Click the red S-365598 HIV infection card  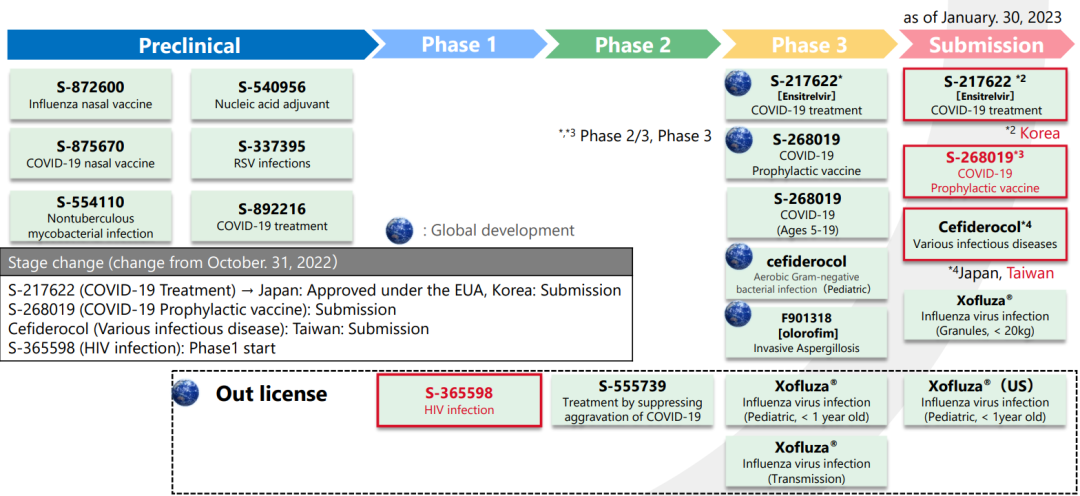point(459,400)
